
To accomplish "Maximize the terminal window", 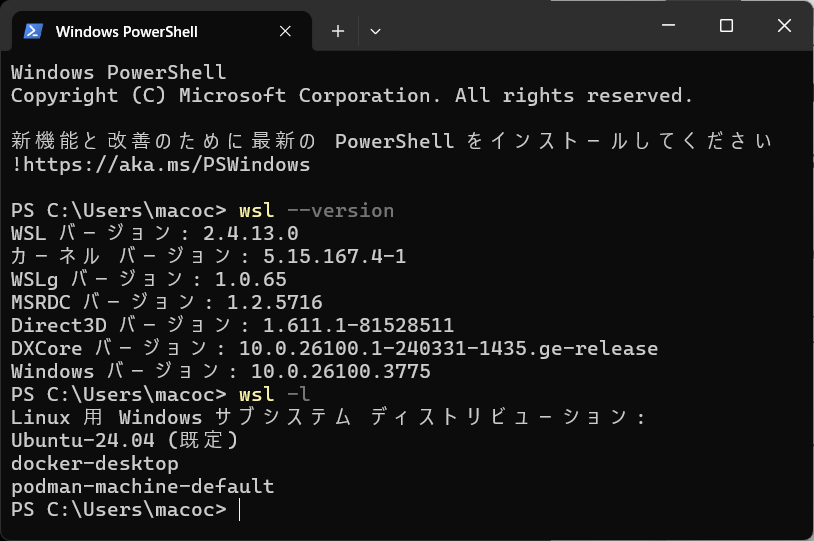I will click(727, 26).
